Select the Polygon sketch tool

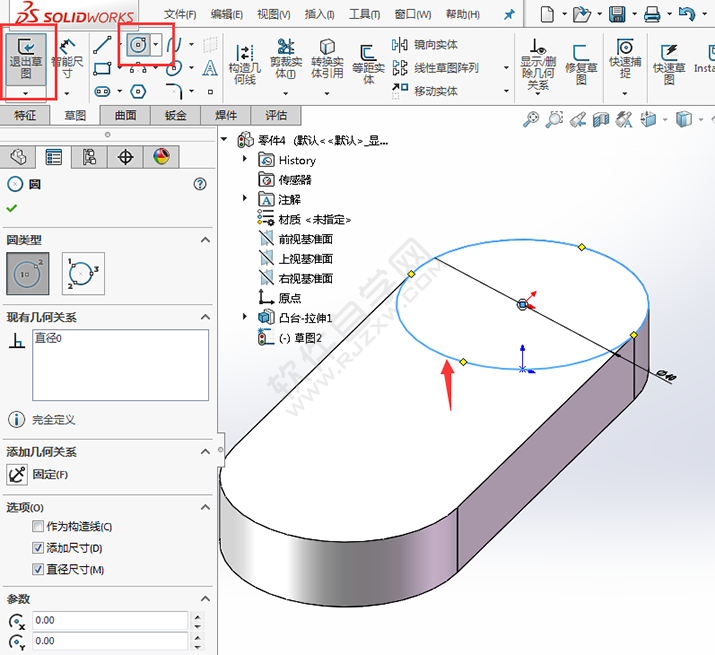[x=138, y=92]
